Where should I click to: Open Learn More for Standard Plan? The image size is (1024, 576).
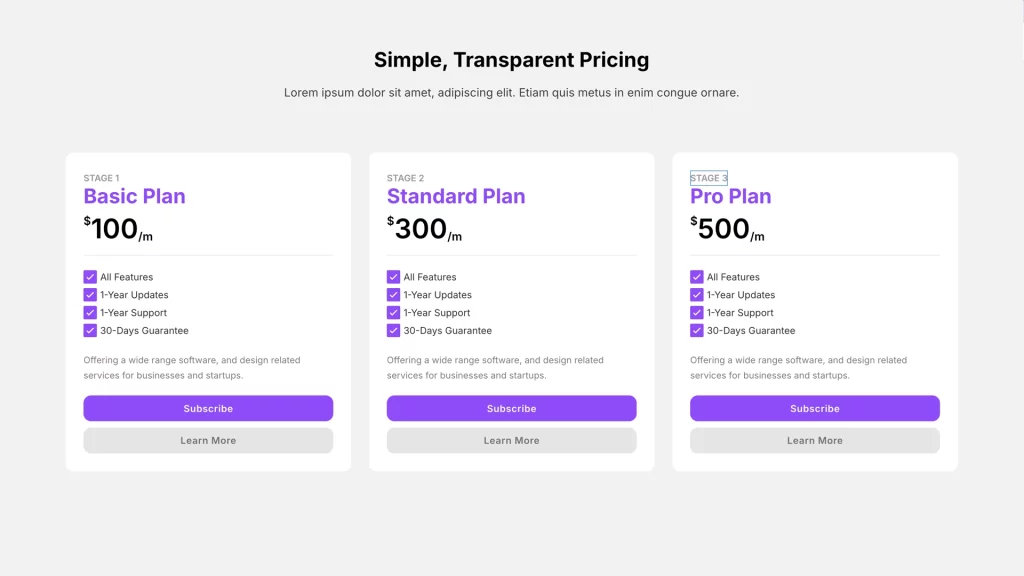click(x=511, y=440)
